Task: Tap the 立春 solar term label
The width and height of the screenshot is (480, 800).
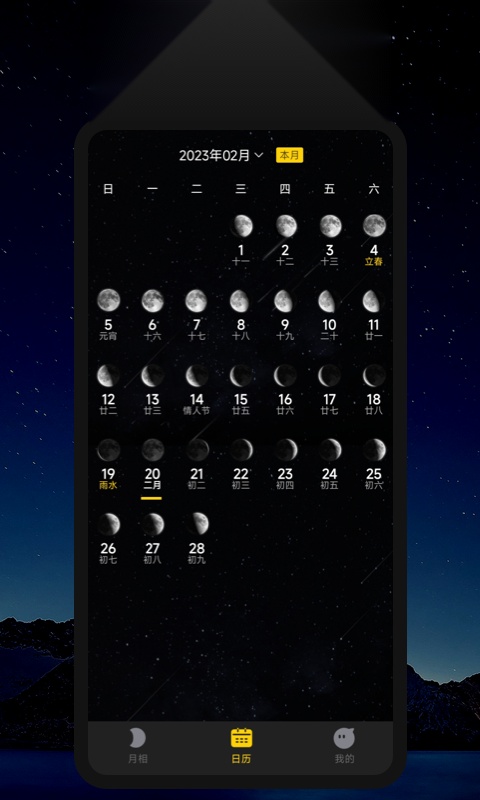Action: click(x=374, y=262)
